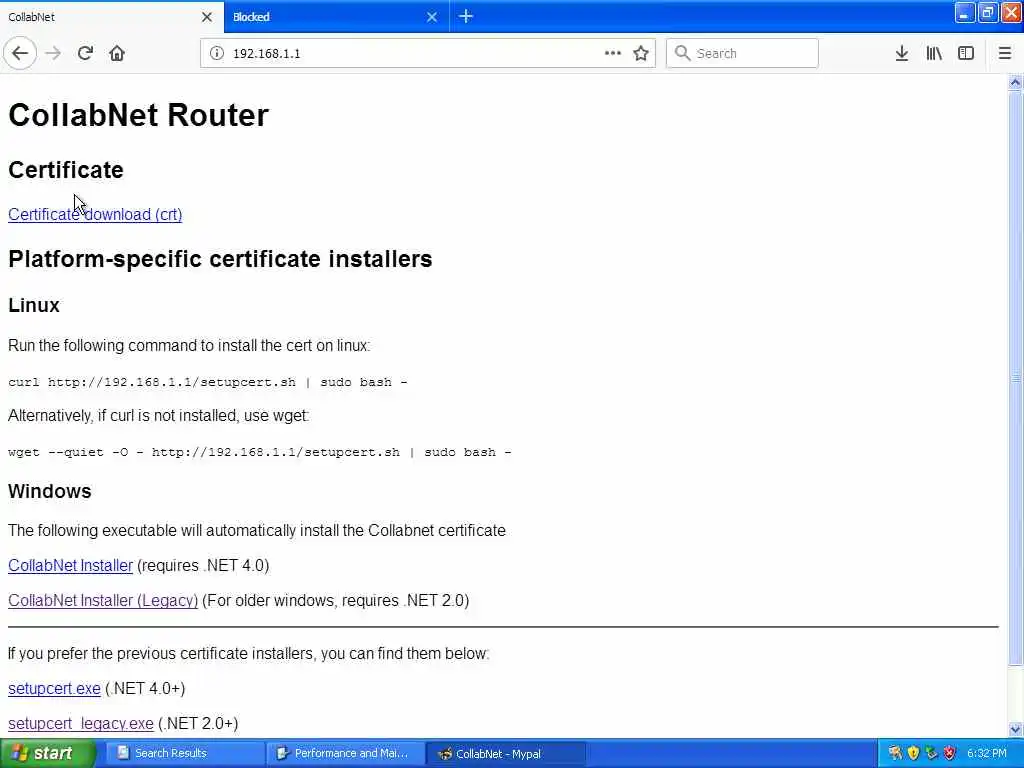Click the vertical scrollbar thumb
This screenshot has height=768, width=1024.
(1015, 378)
